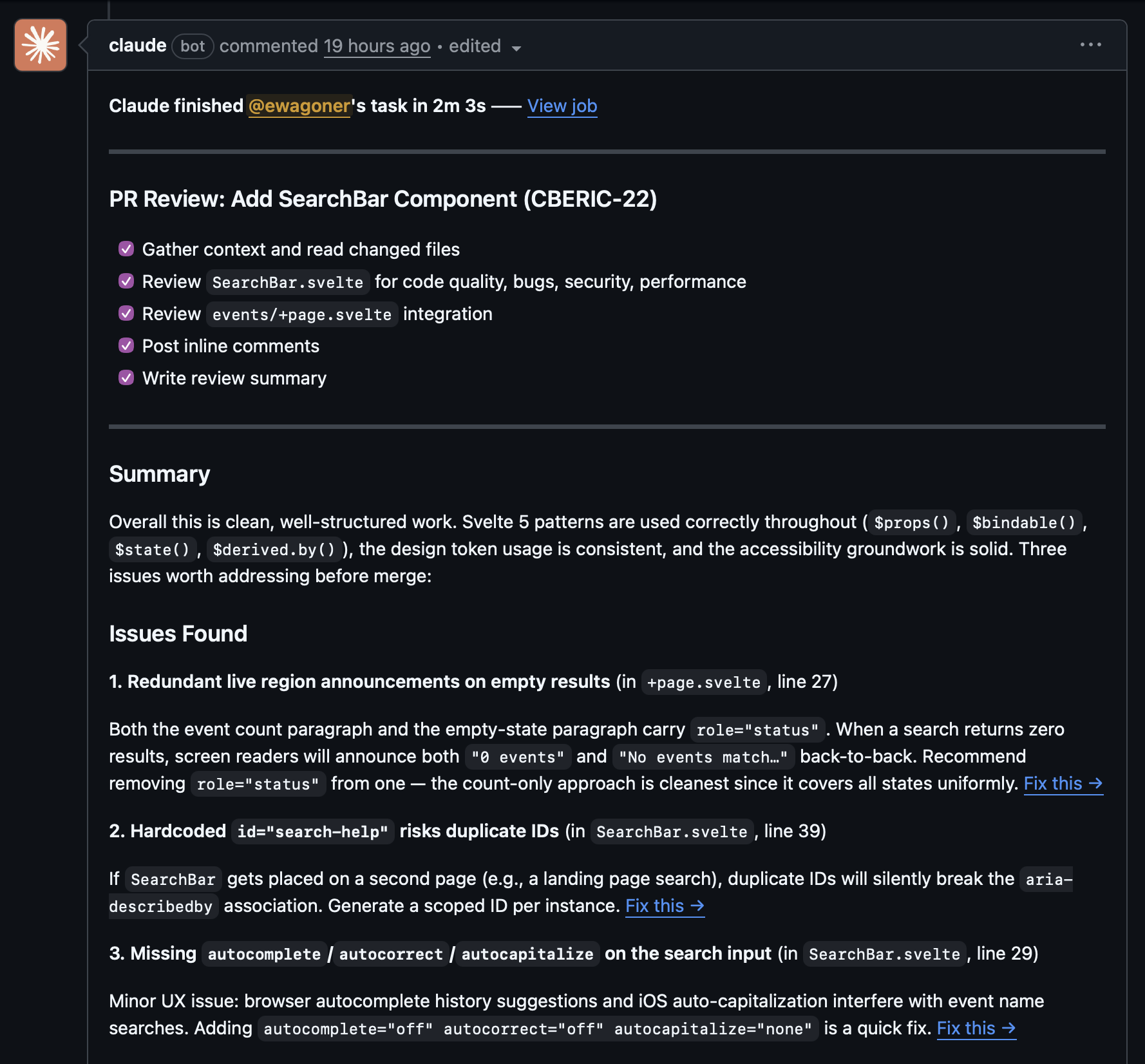Open @ewagoner's profile link
This screenshot has width=1145, height=1064.
pyautogui.click(x=299, y=106)
